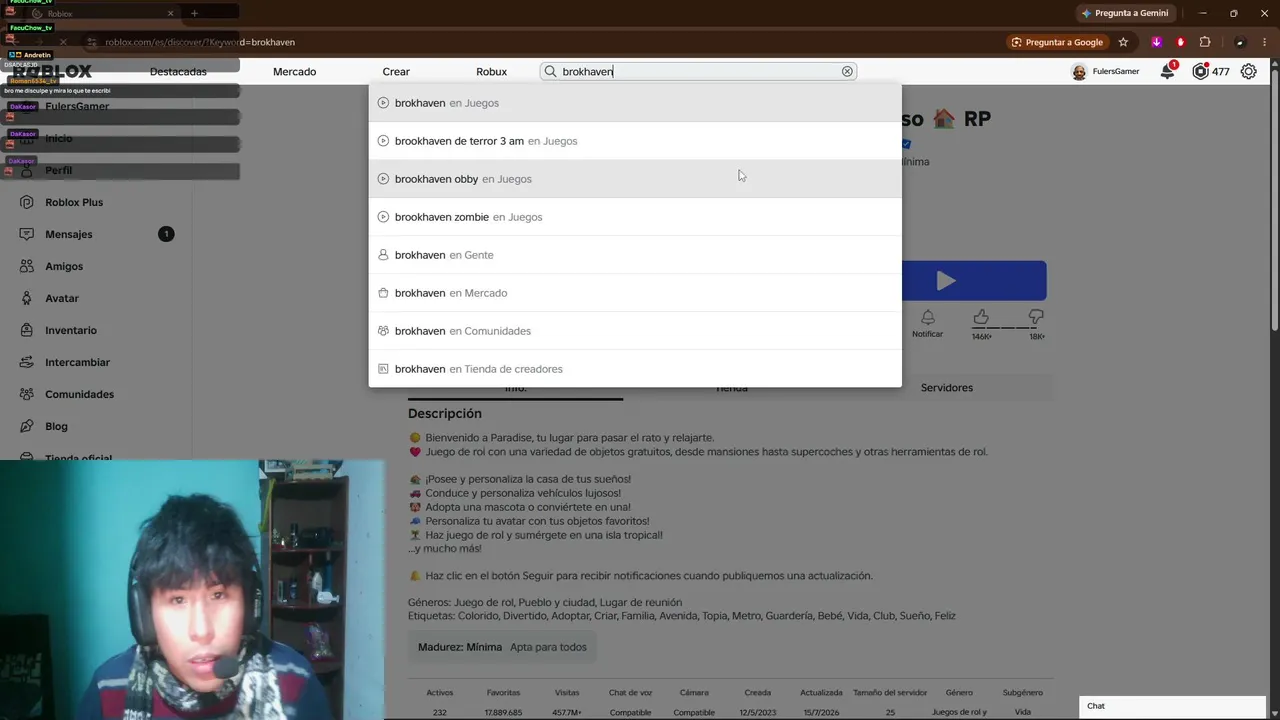Open the Robux balance icon showing 477

(1201, 71)
